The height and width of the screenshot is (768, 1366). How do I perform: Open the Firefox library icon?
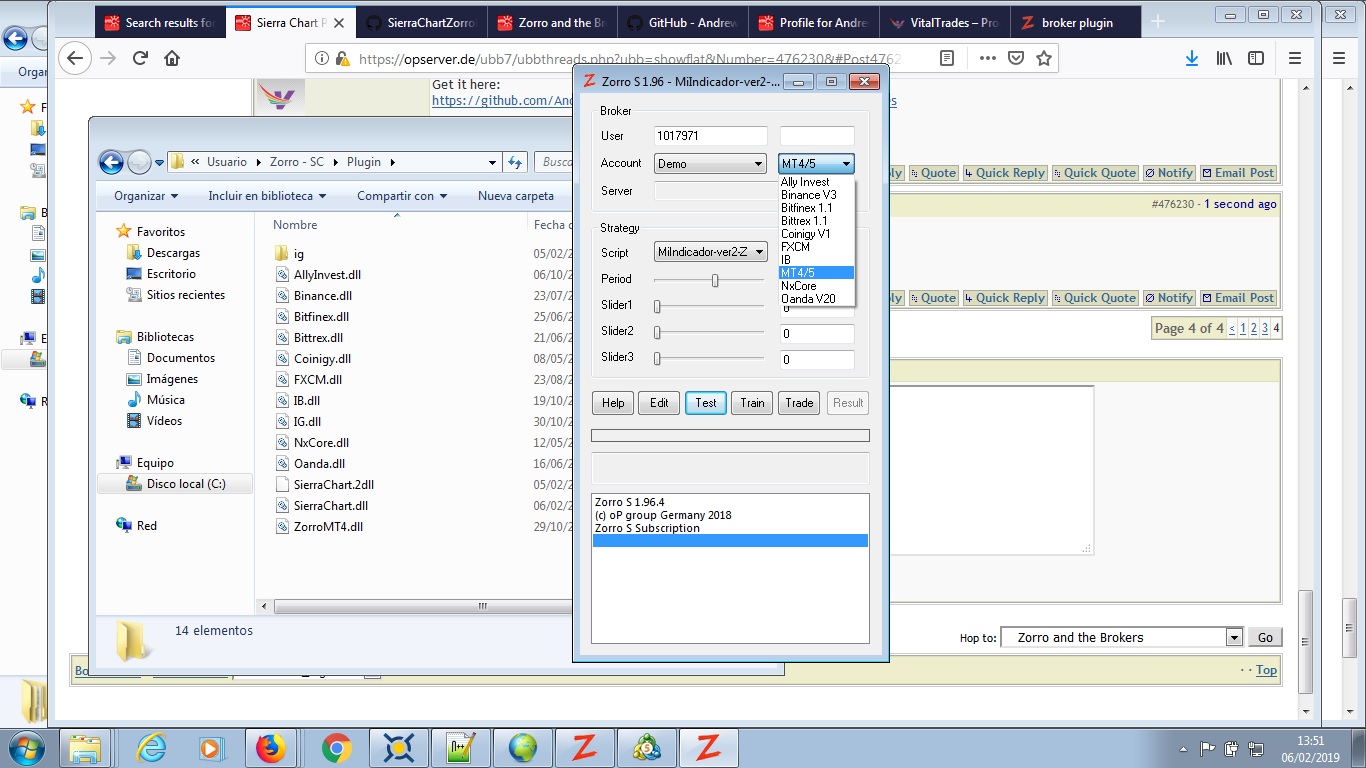click(x=1224, y=58)
